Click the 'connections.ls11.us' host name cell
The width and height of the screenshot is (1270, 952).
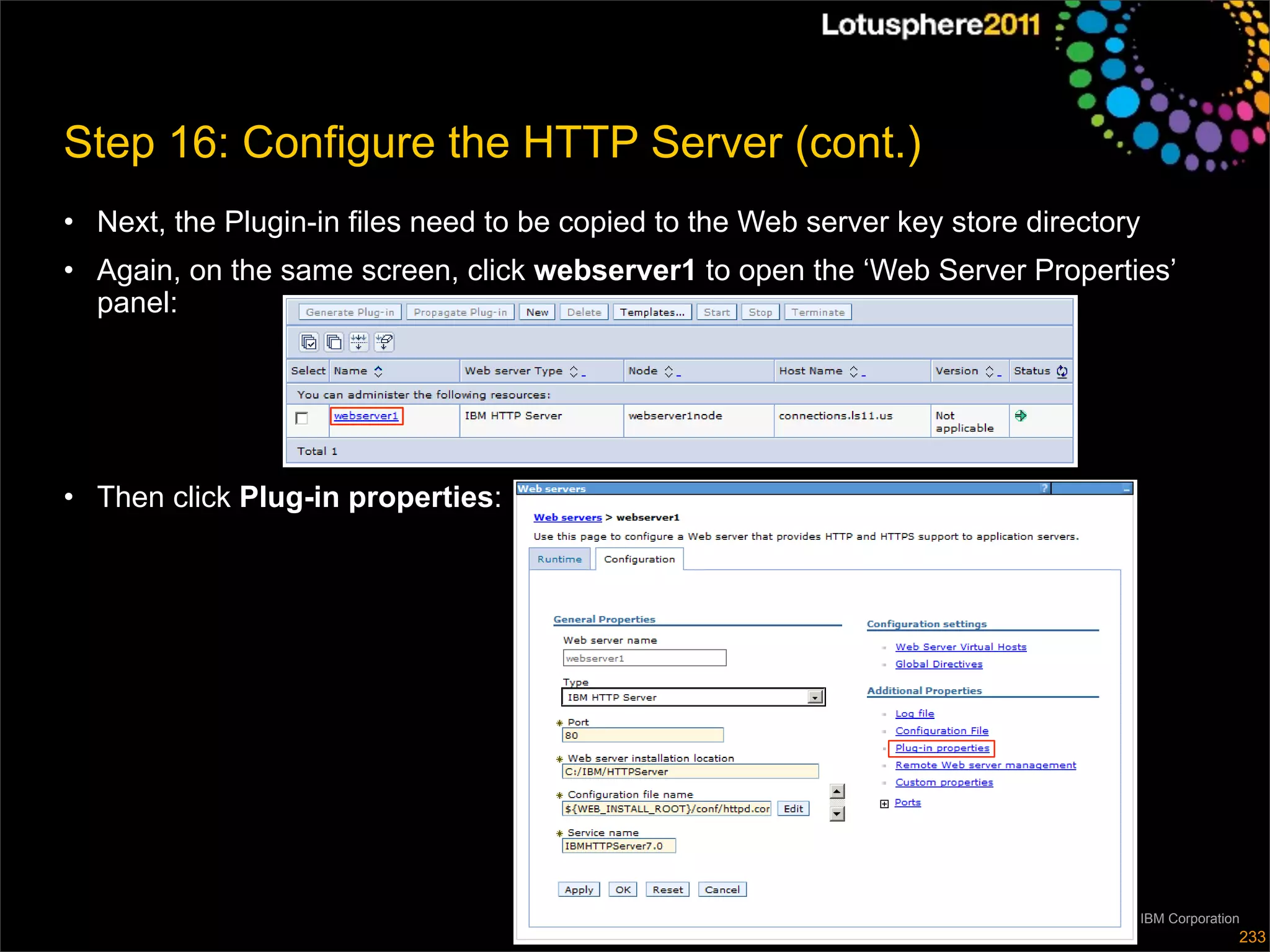[x=853, y=421]
